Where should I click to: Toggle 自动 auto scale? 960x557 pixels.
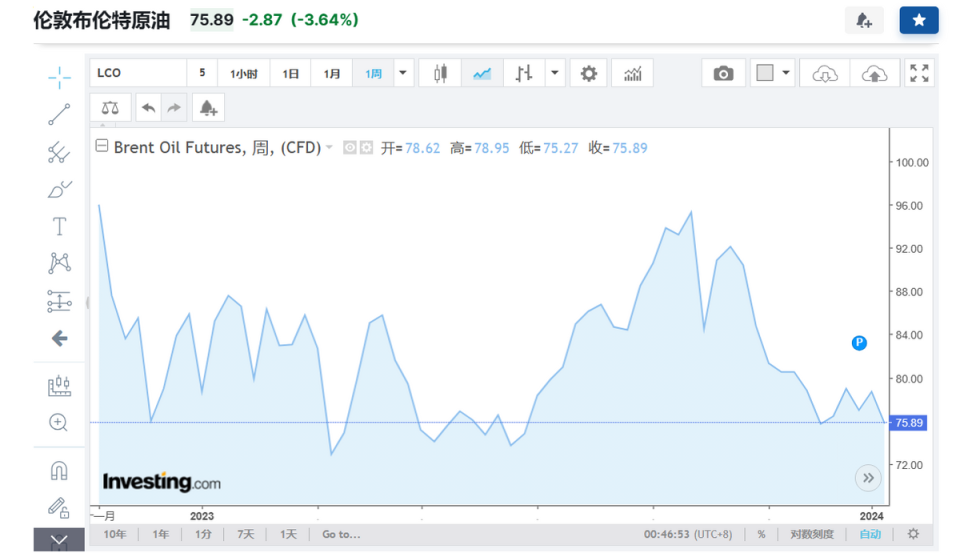(x=870, y=534)
